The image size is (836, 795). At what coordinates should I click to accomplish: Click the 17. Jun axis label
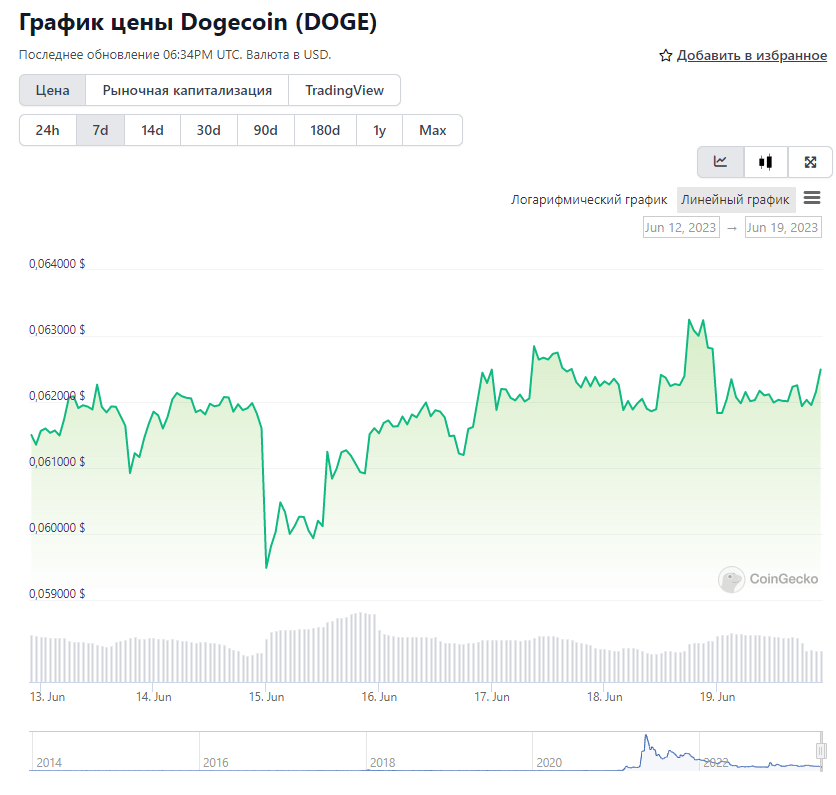[x=492, y=697]
